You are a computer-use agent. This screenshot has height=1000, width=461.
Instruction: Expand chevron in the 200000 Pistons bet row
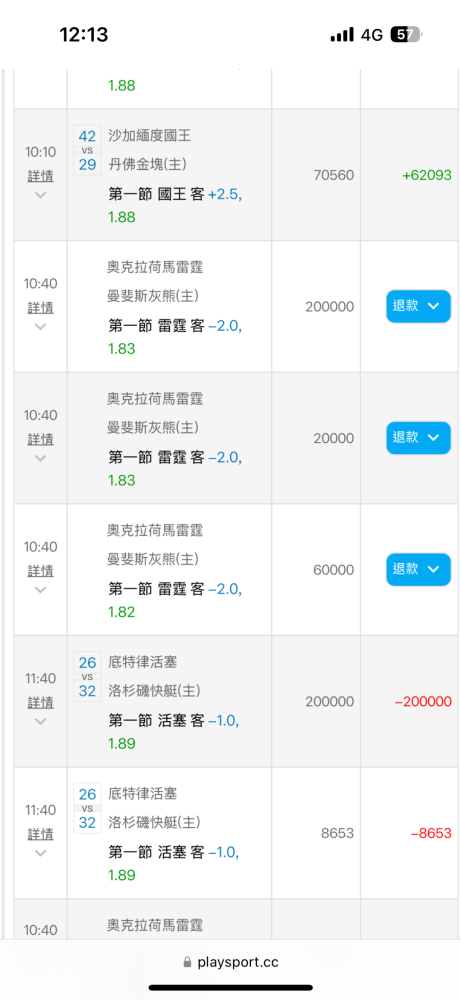point(40,721)
